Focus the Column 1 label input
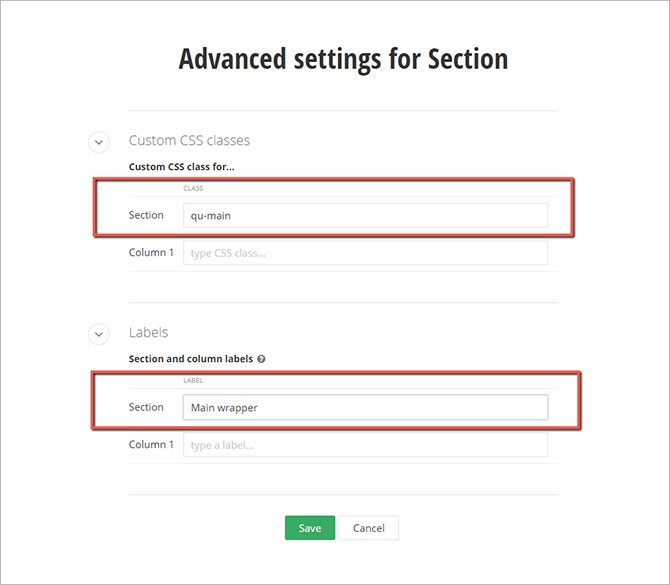670x585 pixels. pos(365,445)
